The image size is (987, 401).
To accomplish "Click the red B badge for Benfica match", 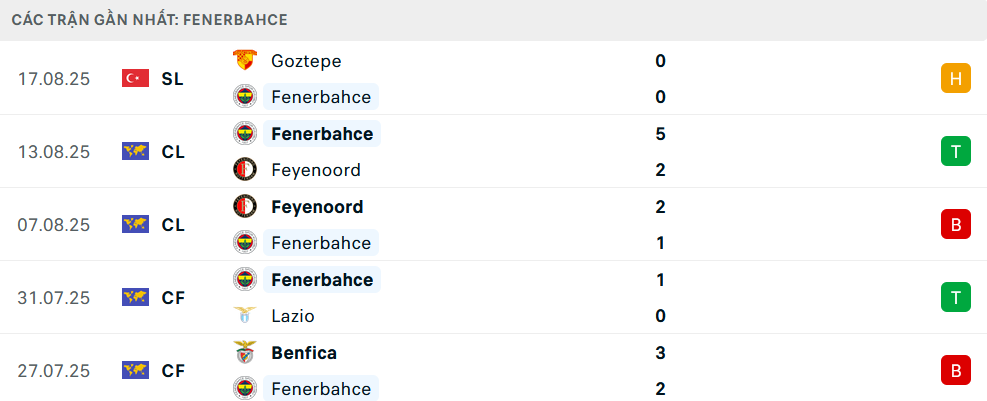I will tap(955, 371).
